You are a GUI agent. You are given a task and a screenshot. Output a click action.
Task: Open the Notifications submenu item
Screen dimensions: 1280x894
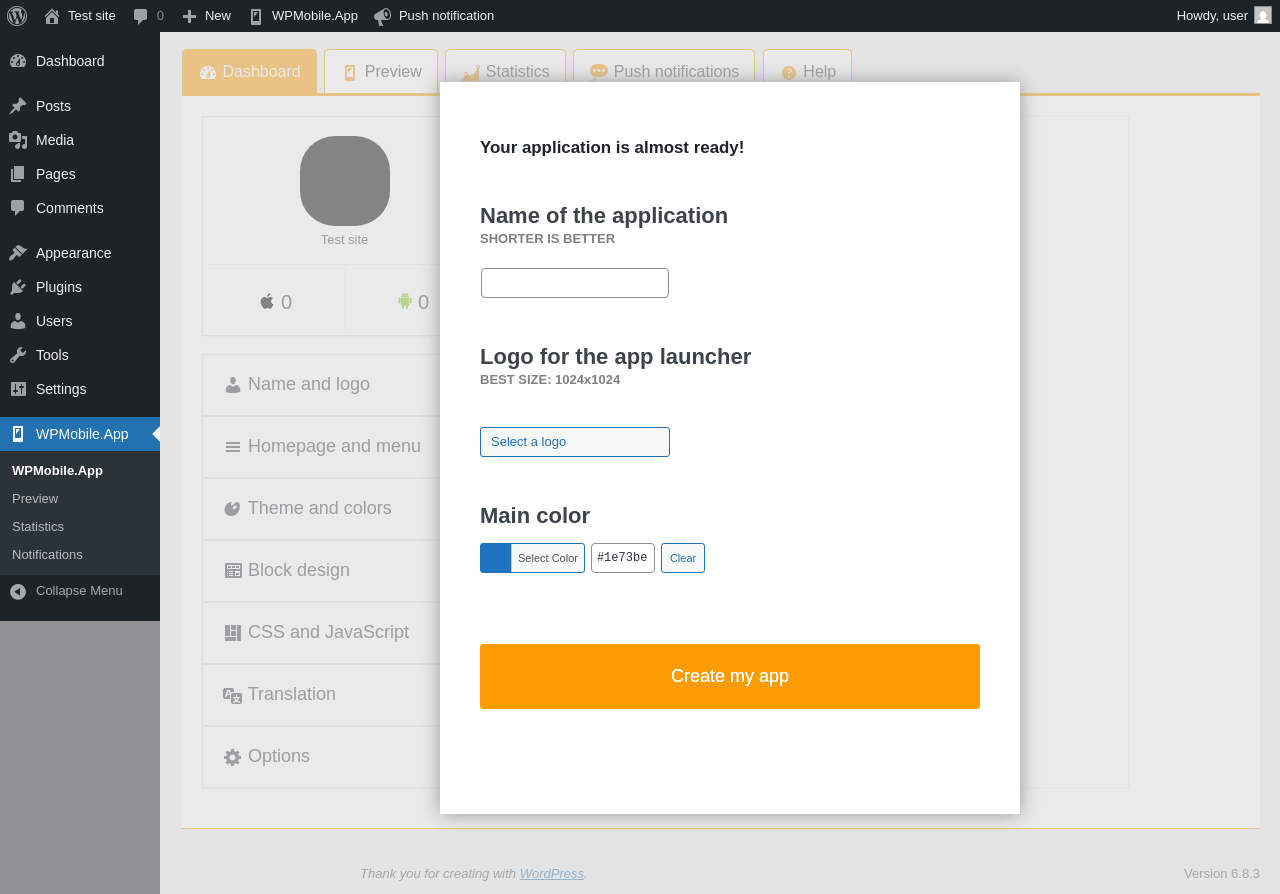[x=47, y=554]
